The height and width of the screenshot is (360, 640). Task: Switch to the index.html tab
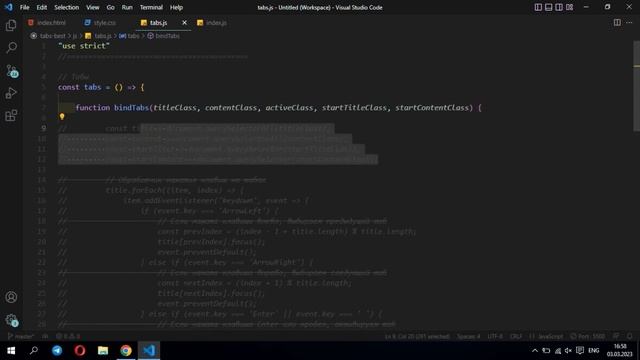(x=47, y=23)
